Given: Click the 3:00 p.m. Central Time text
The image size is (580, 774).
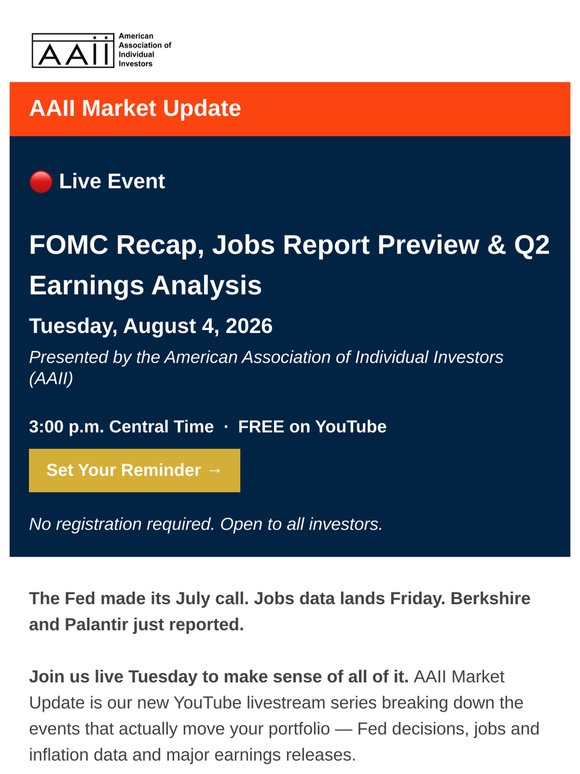Looking at the screenshot, I should [x=121, y=426].
